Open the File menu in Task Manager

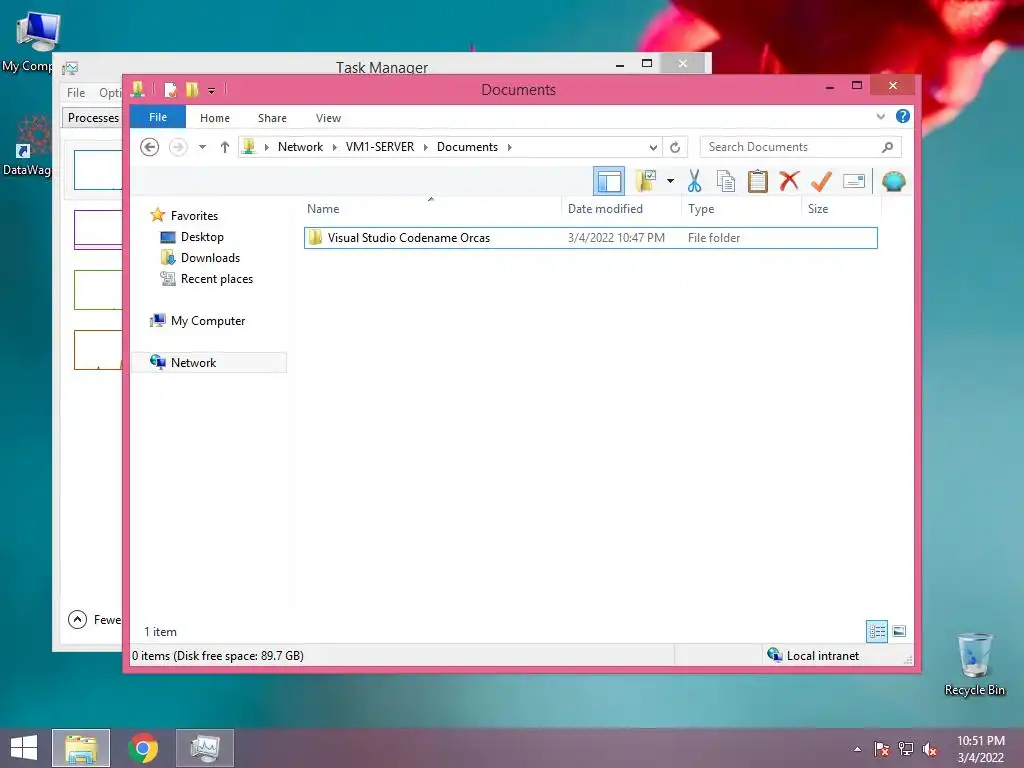(x=76, y=93)
